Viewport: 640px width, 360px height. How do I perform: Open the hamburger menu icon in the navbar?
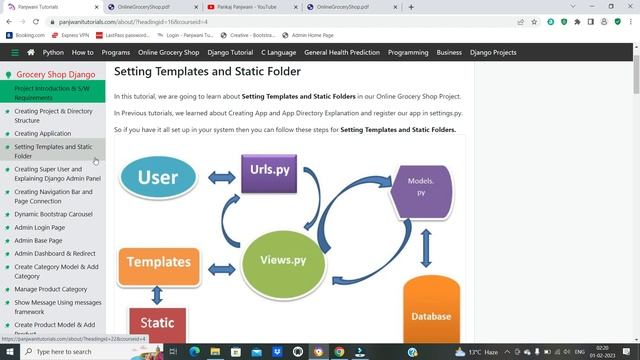coord(15,53)
